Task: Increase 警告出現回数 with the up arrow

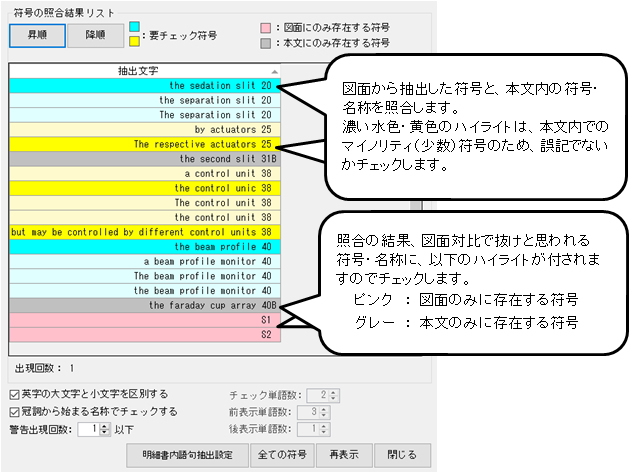Action: [x=105, y=426]
